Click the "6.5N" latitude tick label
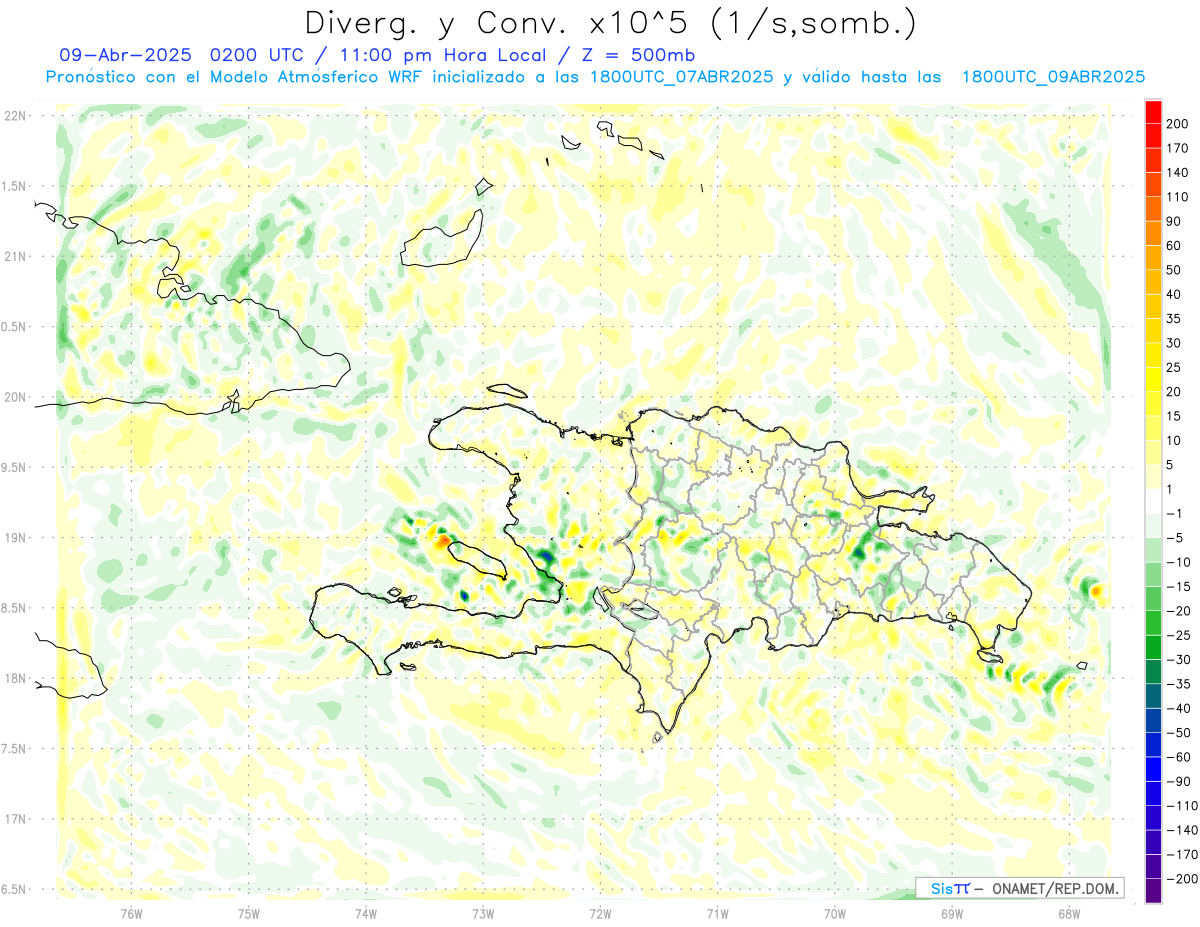Screen dimensions: 1200x927 [x=14, y=889]
